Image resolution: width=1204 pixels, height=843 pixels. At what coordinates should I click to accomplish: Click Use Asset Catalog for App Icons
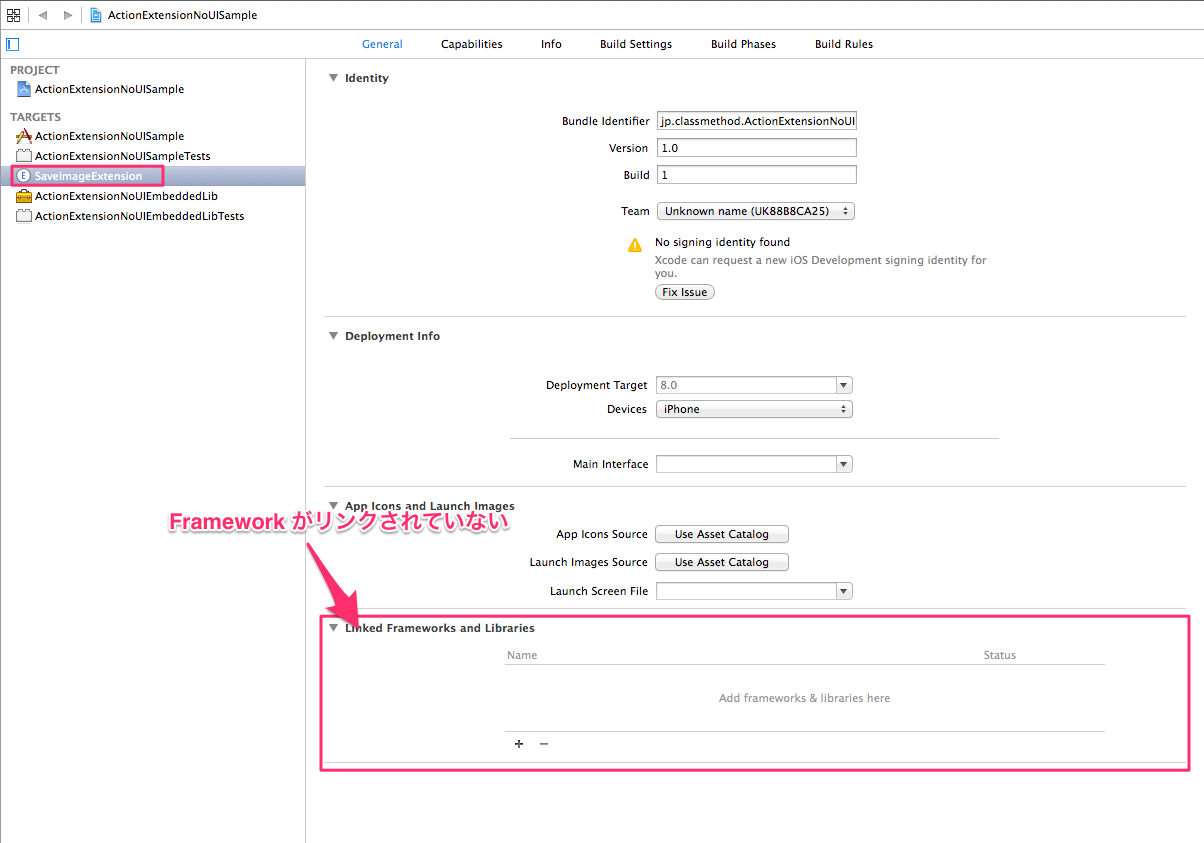coord(721,534)
